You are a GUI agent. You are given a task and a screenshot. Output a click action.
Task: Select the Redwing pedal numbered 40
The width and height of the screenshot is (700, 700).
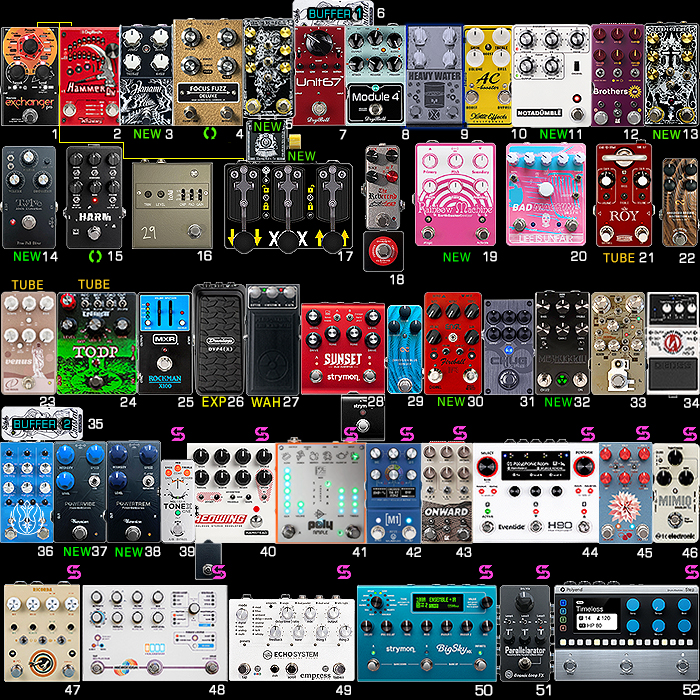point(234,493)
